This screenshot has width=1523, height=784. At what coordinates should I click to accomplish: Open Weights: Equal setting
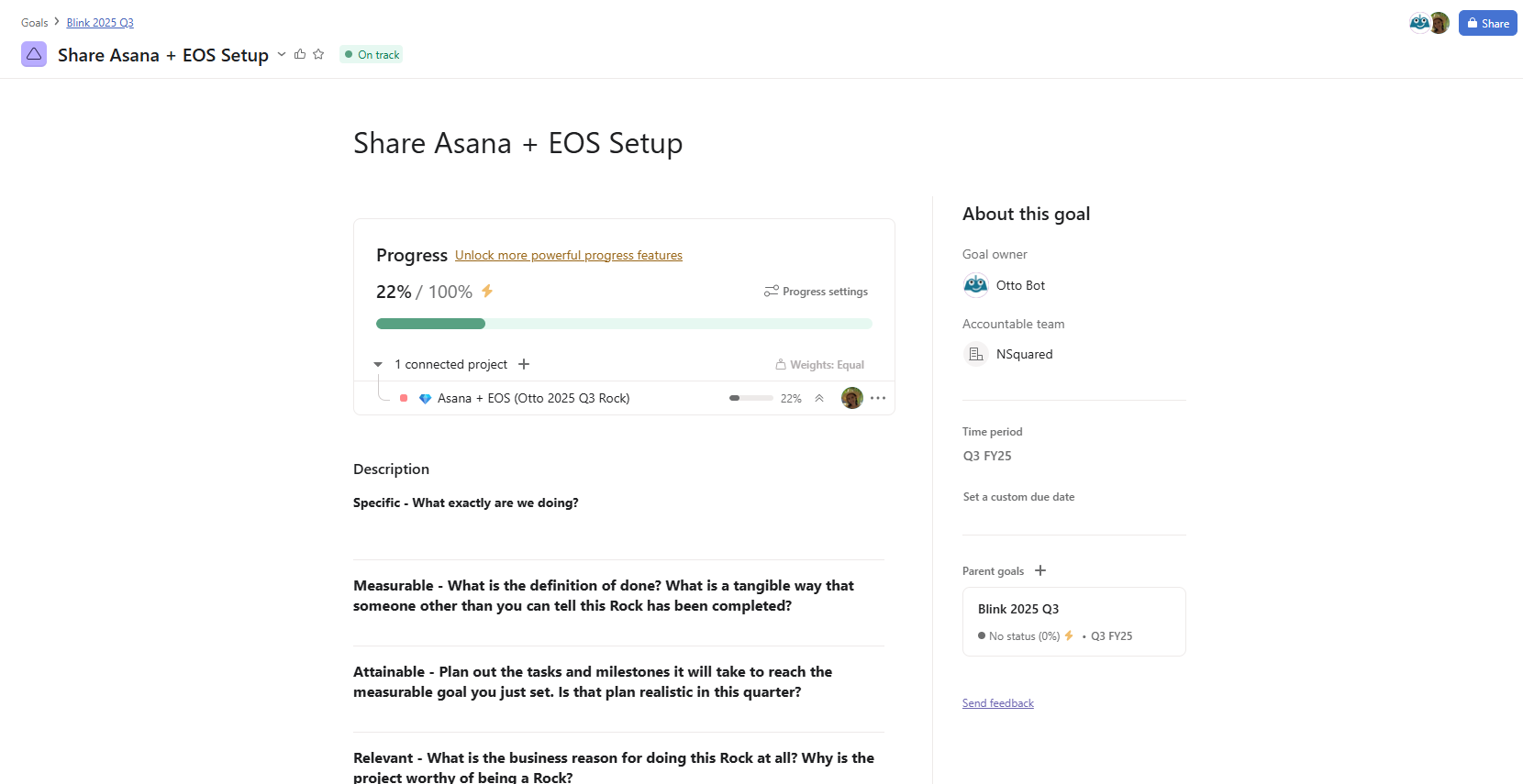click(819, 365)
